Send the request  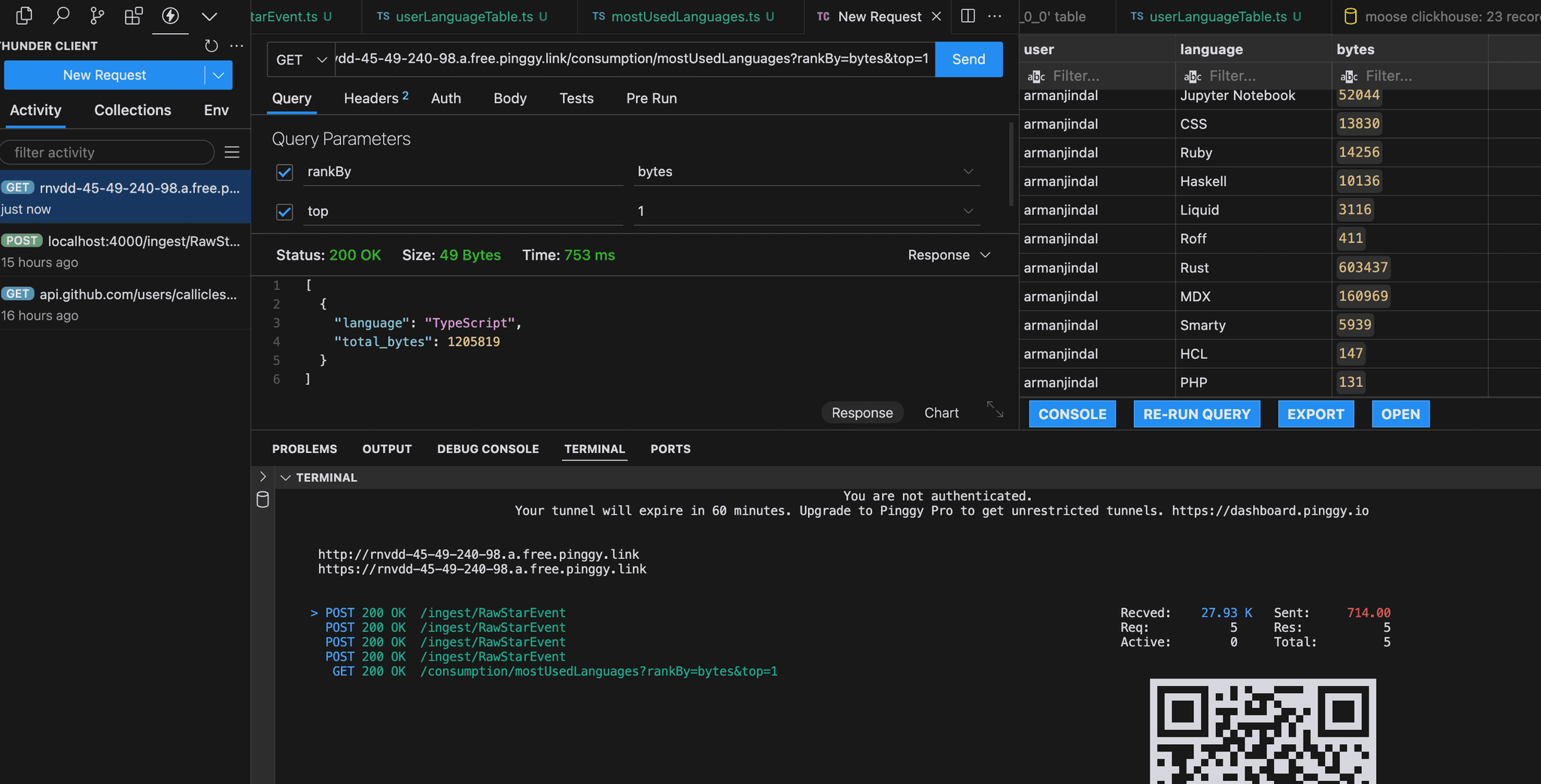coord(968,59)
